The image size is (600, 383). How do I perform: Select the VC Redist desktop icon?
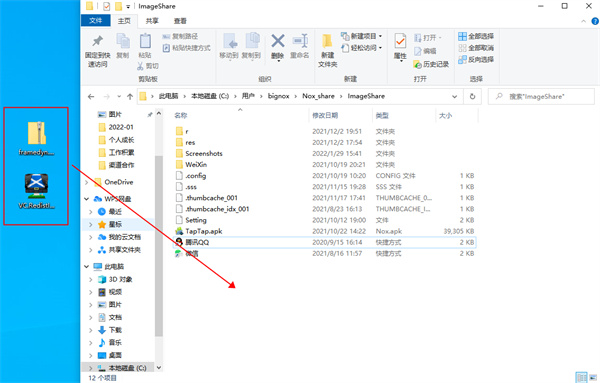coord(36,191)
